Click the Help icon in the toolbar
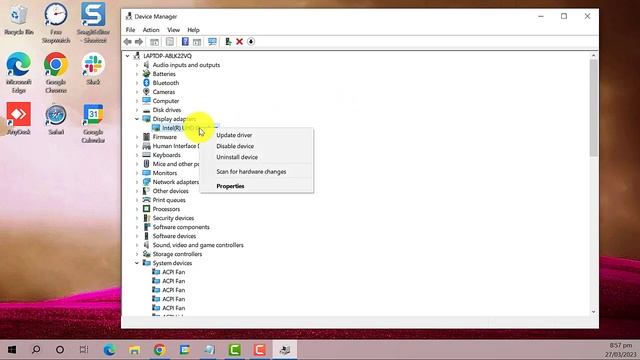 click(x=185, y=42)
